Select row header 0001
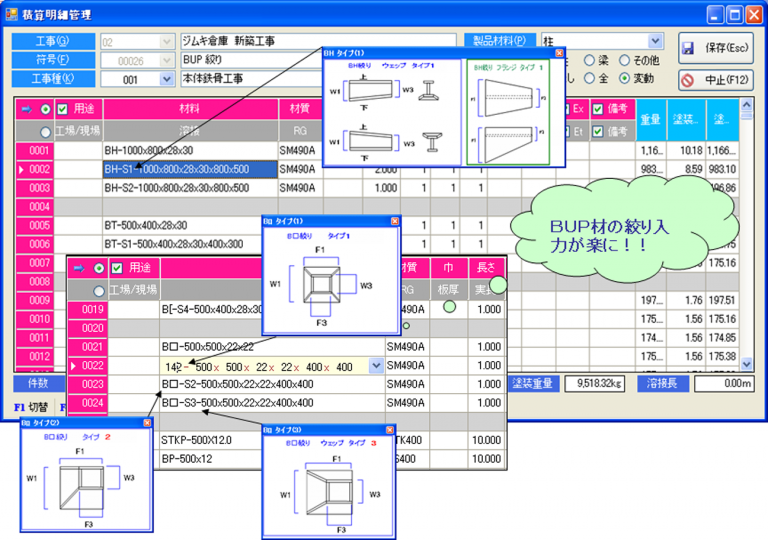Image resolution: width=768 pixels, height=540 pixels. (35, 150)
